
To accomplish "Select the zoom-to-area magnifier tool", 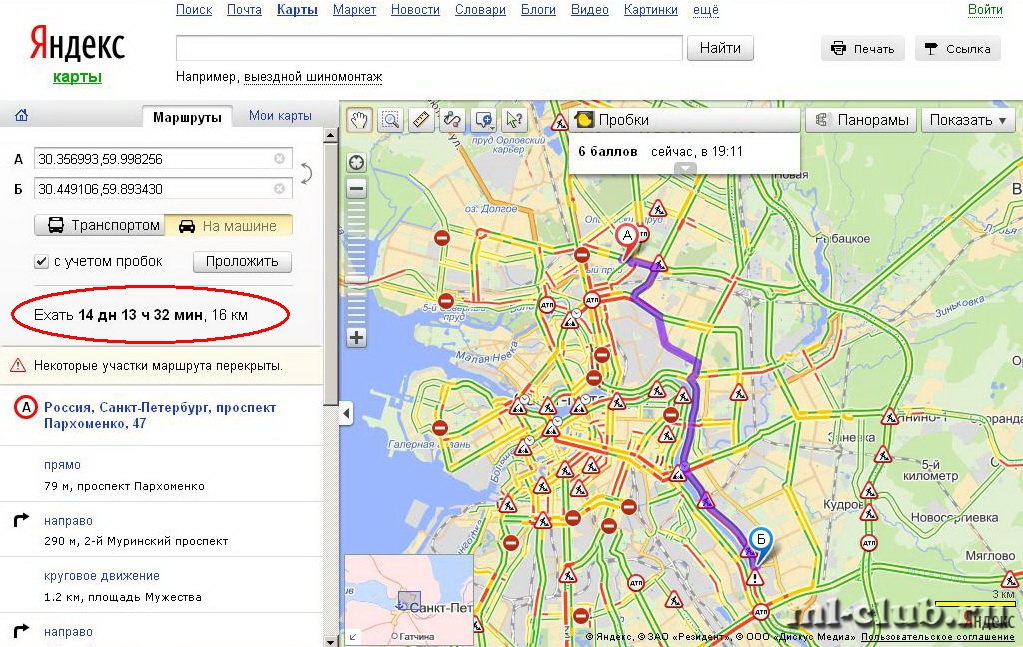I will pyautogui.click(x=390, y=120).
